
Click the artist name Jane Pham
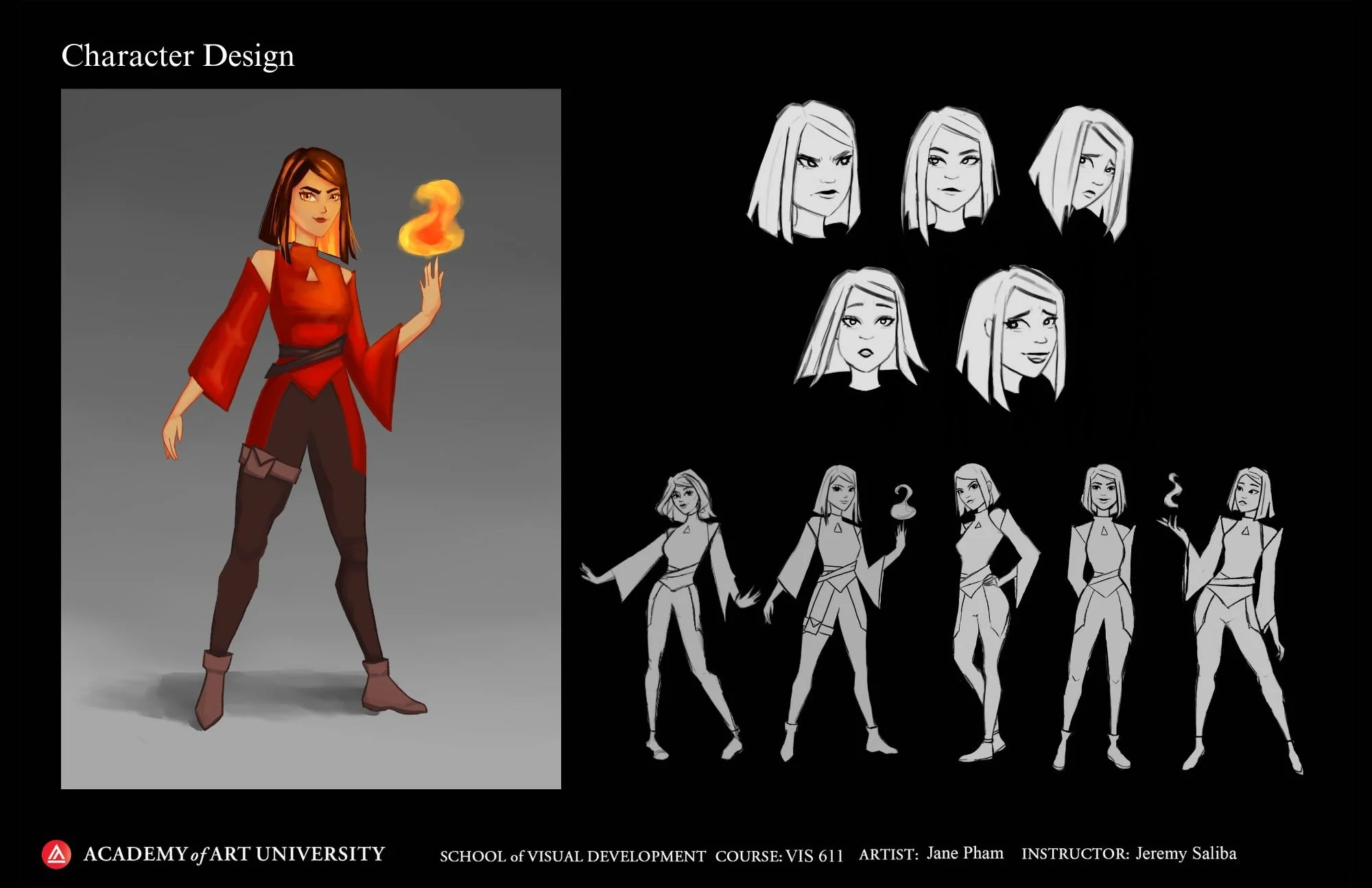point(965,854)
